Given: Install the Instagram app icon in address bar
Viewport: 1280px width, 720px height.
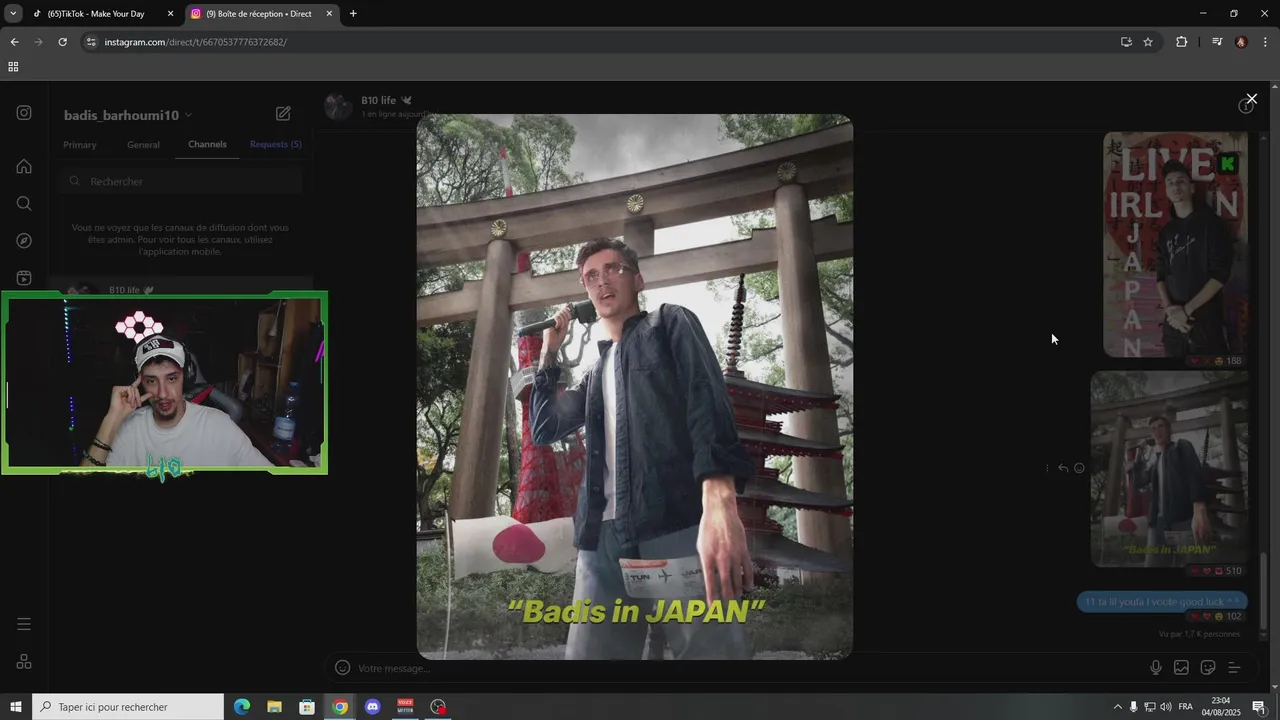Looking at the screenshot, I should click(x=1126, y=42).
